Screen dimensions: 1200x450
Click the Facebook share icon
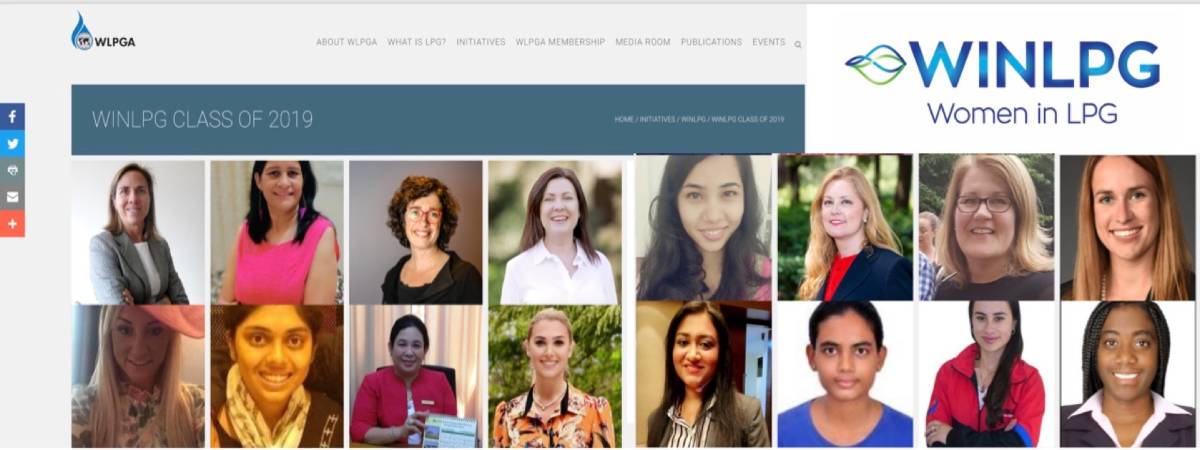coord(12,117)
